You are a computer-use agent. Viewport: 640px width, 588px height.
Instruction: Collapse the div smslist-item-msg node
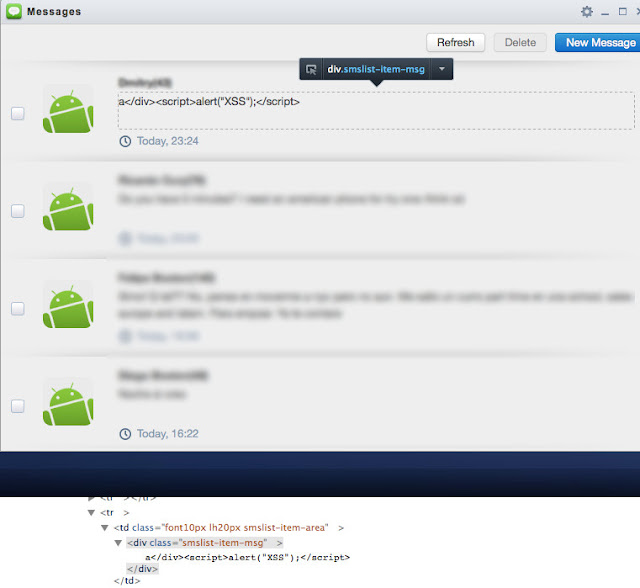118,543
